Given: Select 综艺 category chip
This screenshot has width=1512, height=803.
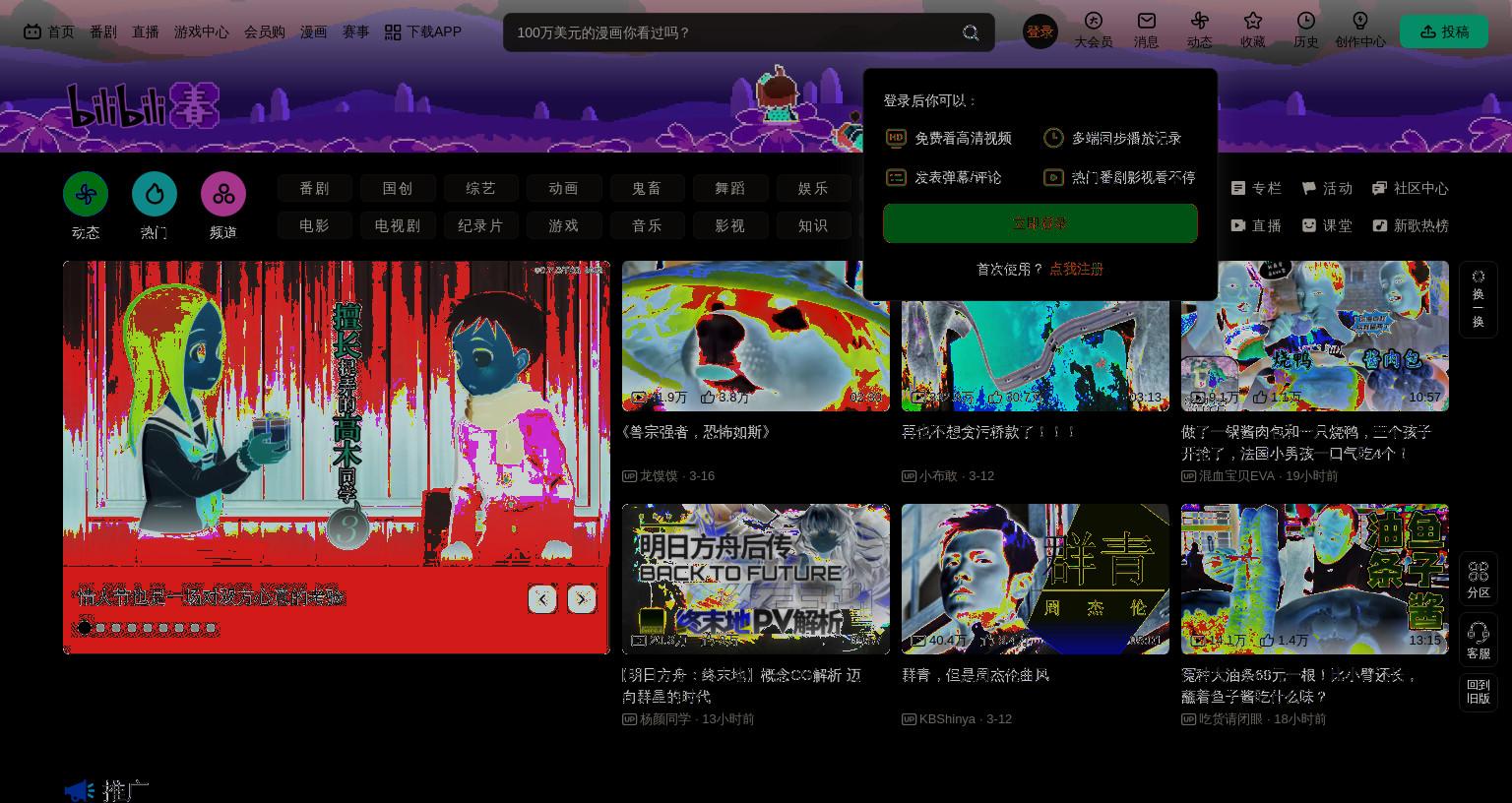Looking at the screenshot, I should (481, 188).
